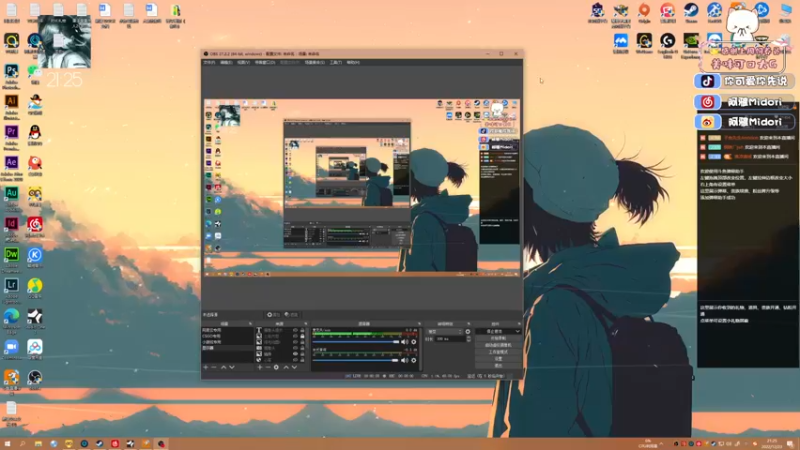The image size is (800, 450).
Task: Move source down in OBS Sources panel
Action: (294, 367)
